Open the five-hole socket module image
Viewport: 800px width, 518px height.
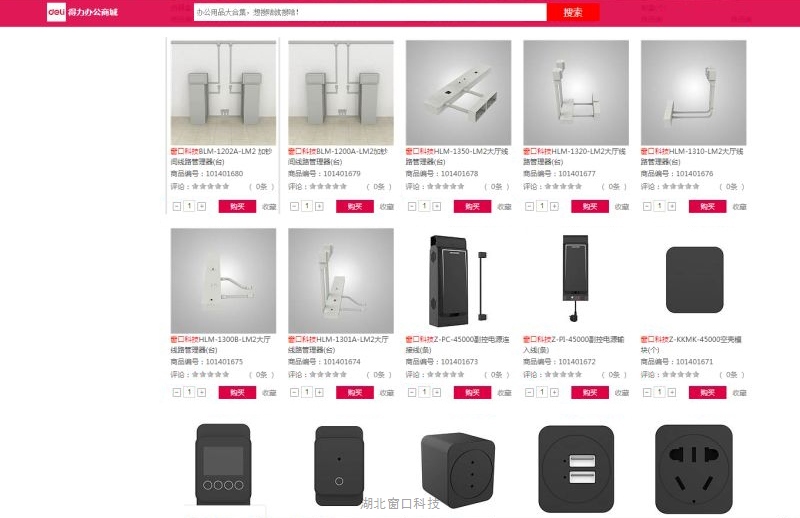click(694, 468)
